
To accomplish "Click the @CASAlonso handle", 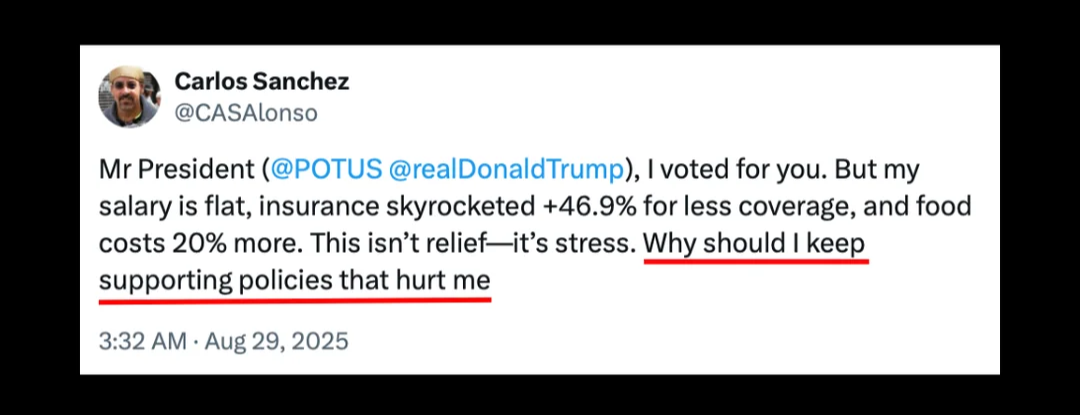I will pos(246,113).
